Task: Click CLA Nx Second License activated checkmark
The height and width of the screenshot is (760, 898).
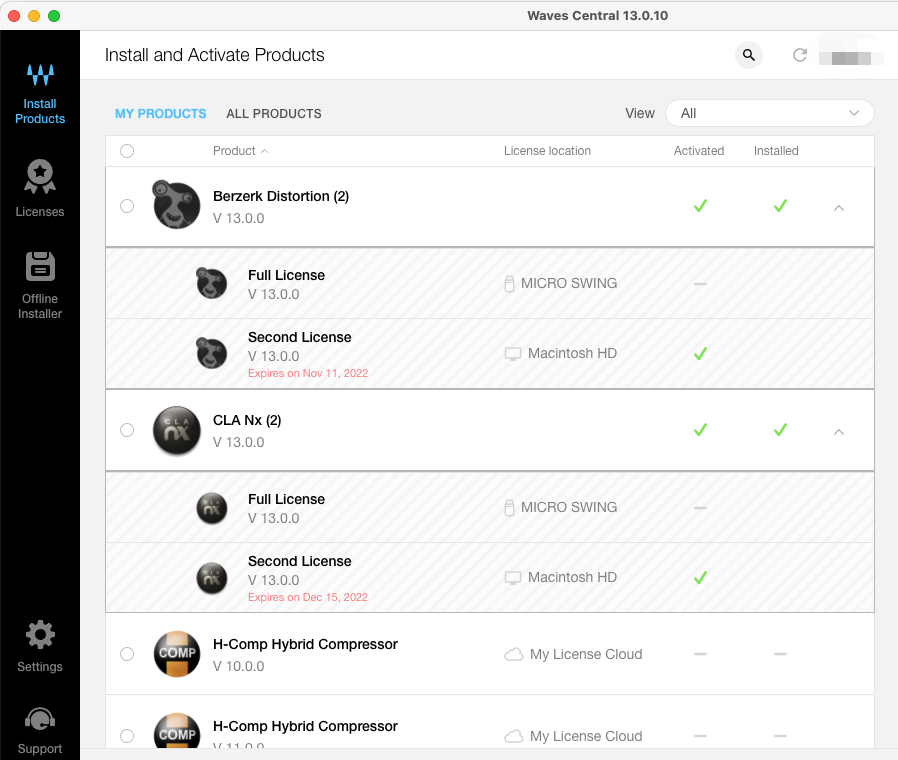Action: tap(700, 577)
